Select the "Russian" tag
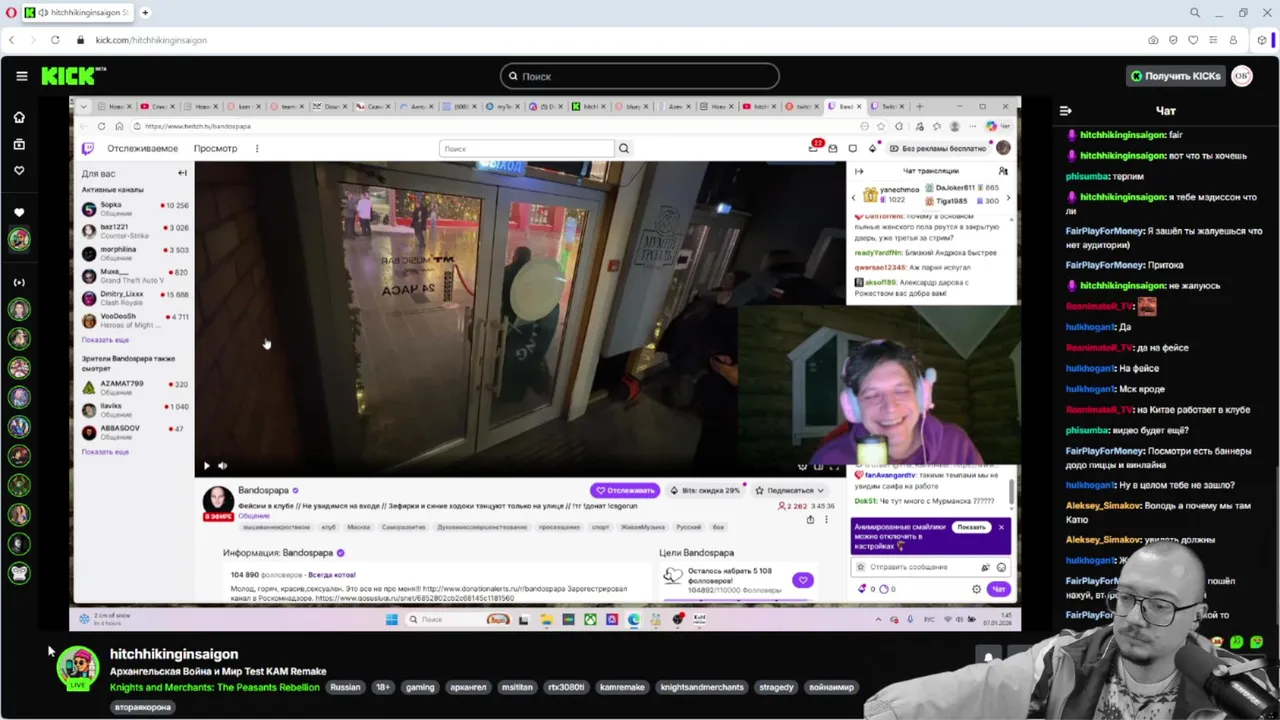This screenshot has width=1280, height=720. click(345, 687)
